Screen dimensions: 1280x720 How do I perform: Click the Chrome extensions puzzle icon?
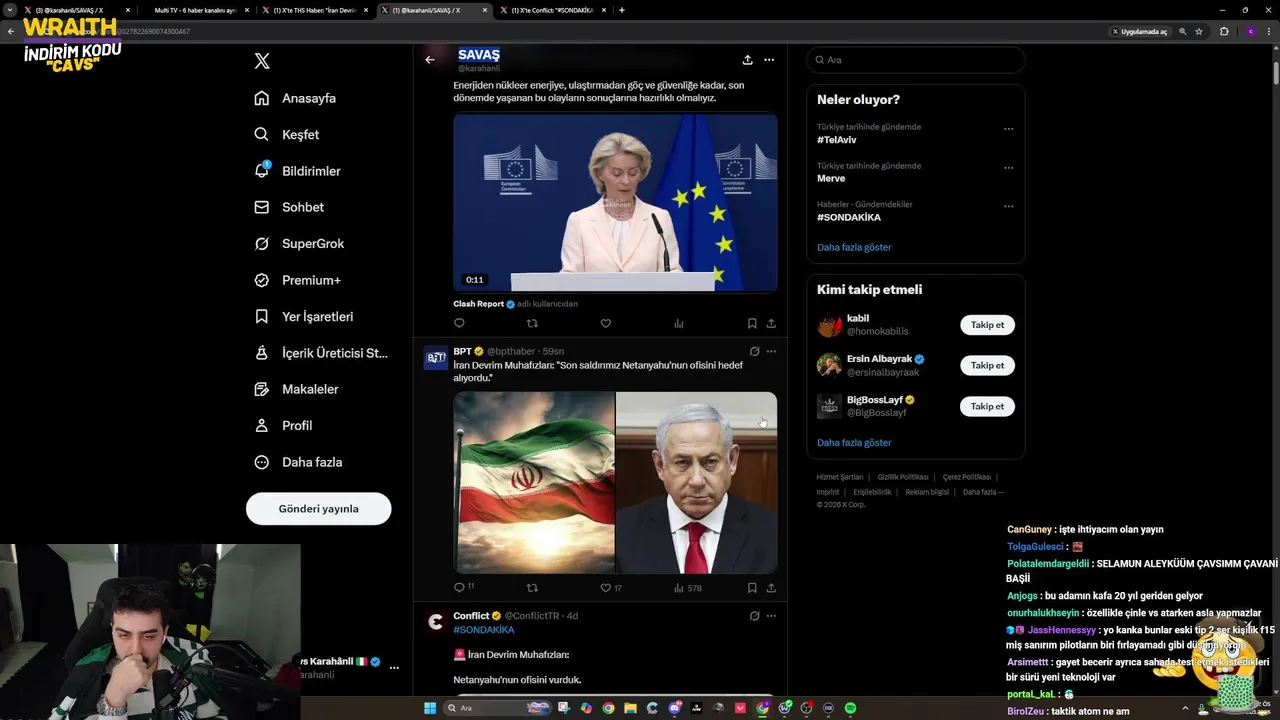(x=1224, y=31)
